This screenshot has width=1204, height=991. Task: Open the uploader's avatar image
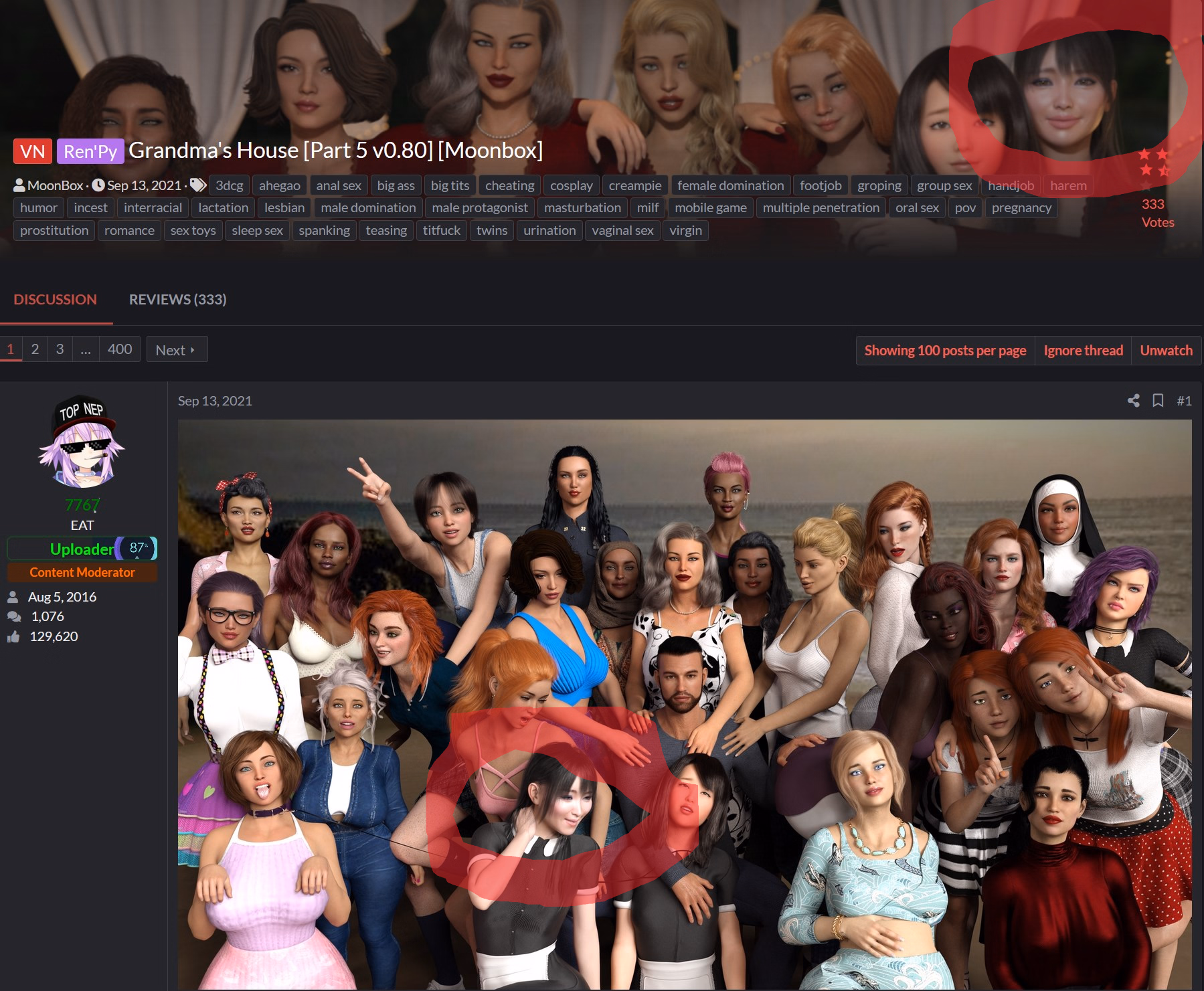pyautogui.click(x=82, y=442)
